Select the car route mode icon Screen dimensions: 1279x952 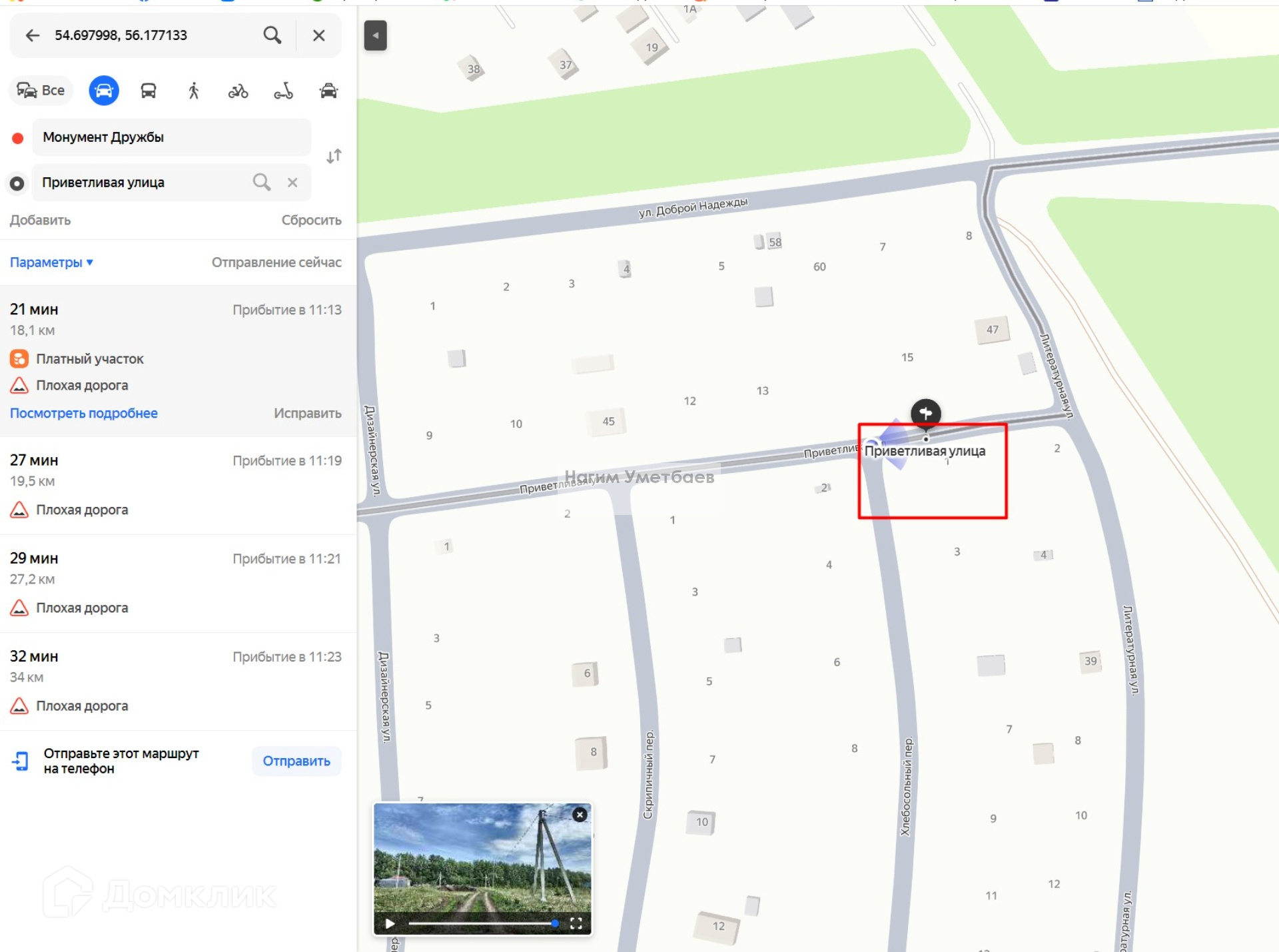coord(104,91)
